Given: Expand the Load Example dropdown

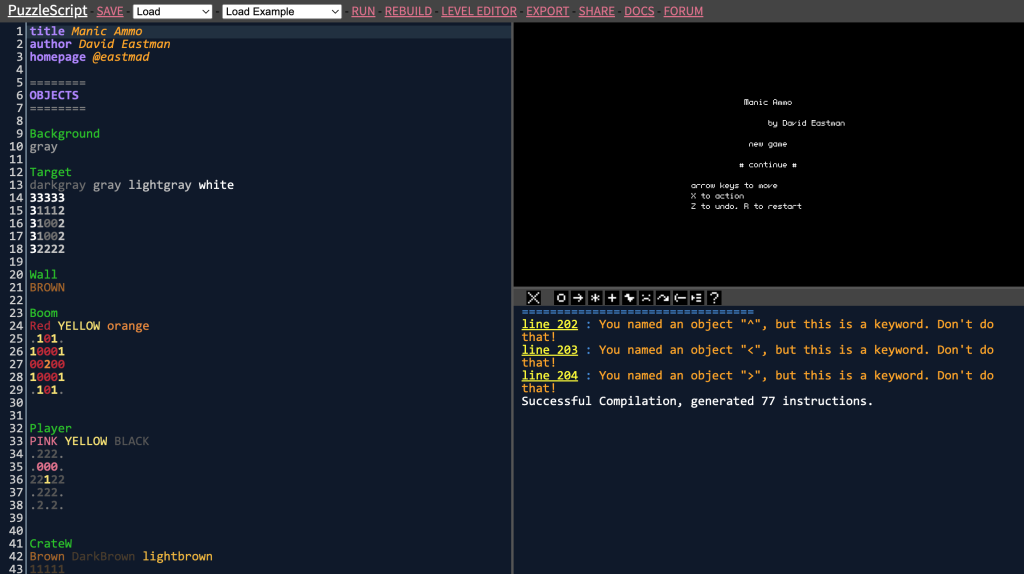Looking at the screenshot, I should coord(282,12).
